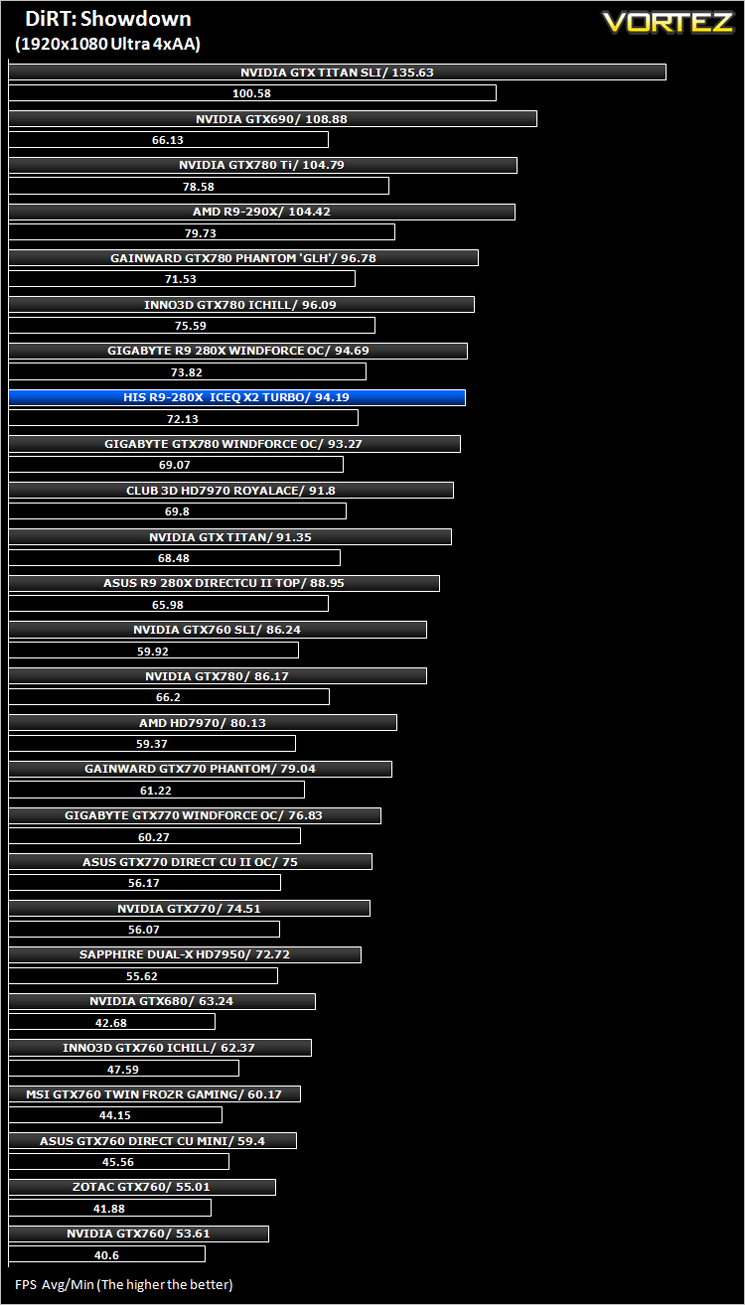Click GIGABYTE GTX780 WINDFORCE OC/ 93.27 bar
This screenshot has width=745, height=1305.
coord(234,444)
